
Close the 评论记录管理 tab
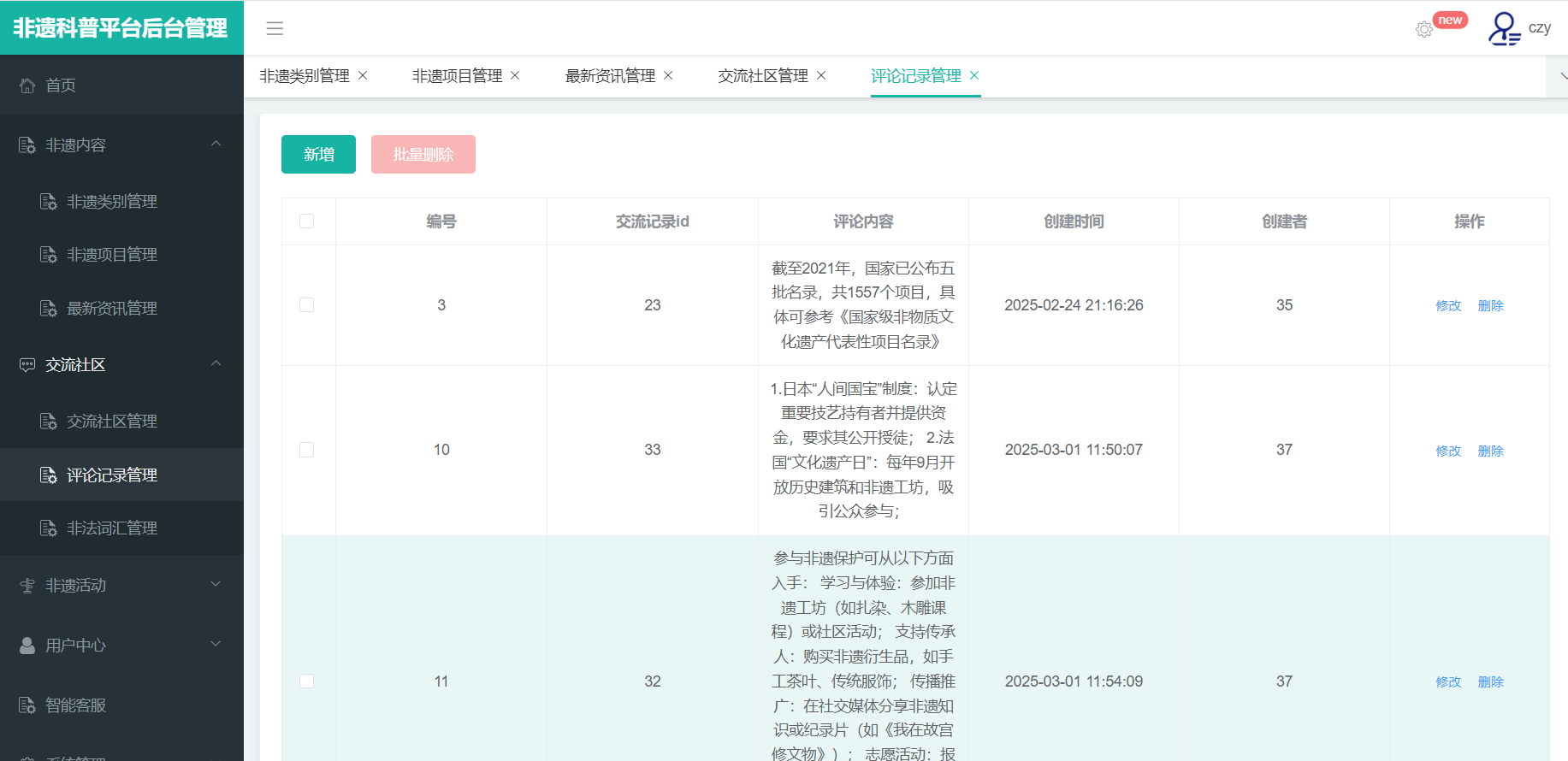pyautogui.click(x=974, y=75)
